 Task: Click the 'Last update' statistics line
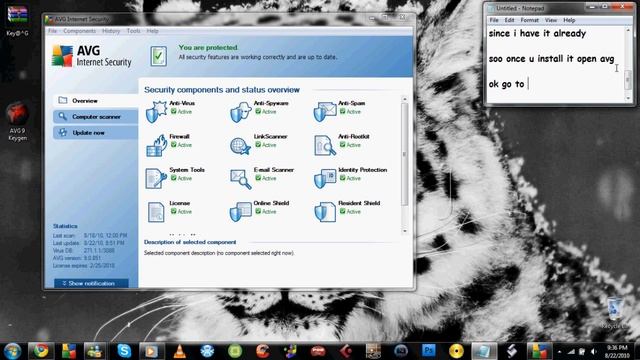pos(89,243)
